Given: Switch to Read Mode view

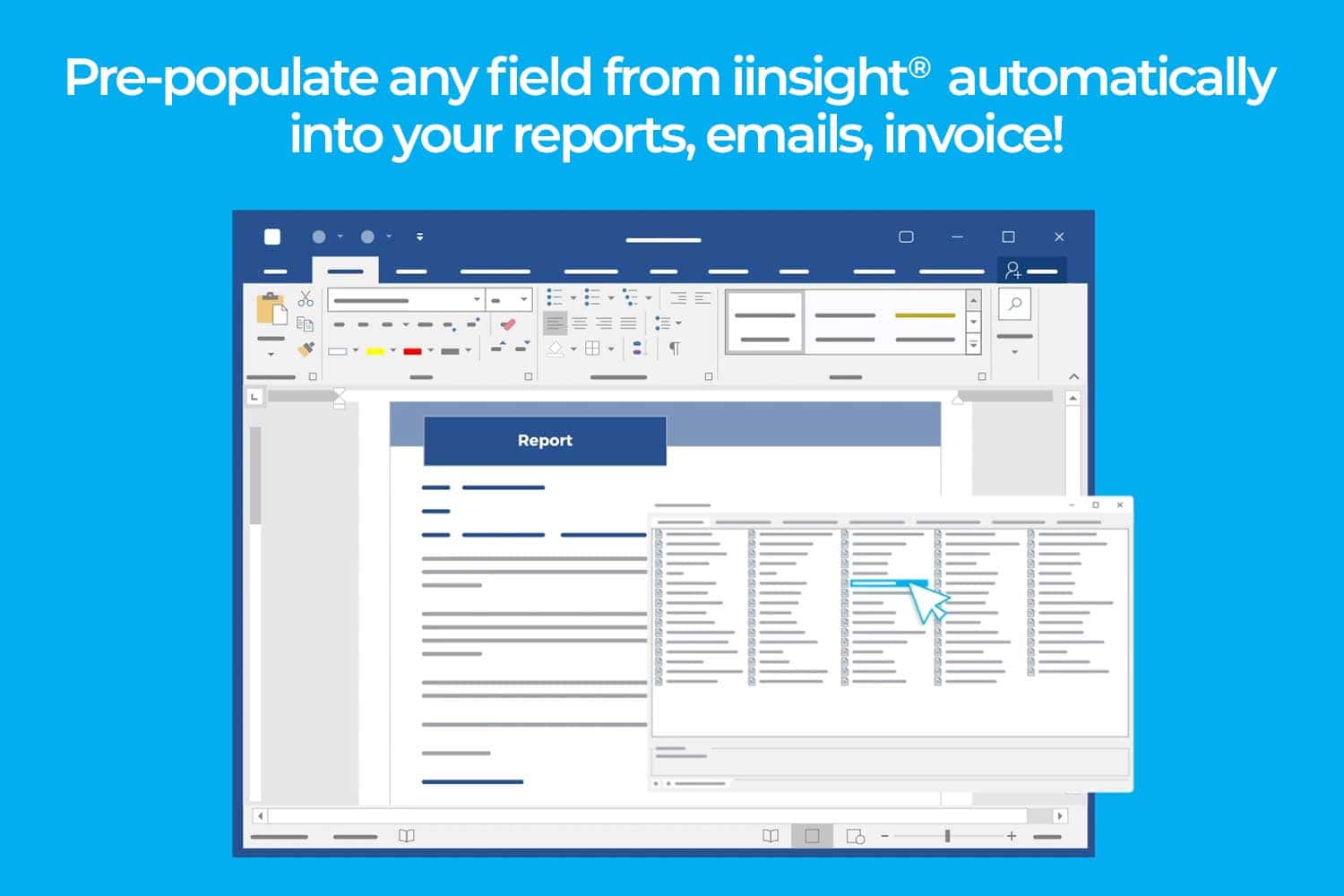Looking at the screenshot, I should tap(771, 836).
